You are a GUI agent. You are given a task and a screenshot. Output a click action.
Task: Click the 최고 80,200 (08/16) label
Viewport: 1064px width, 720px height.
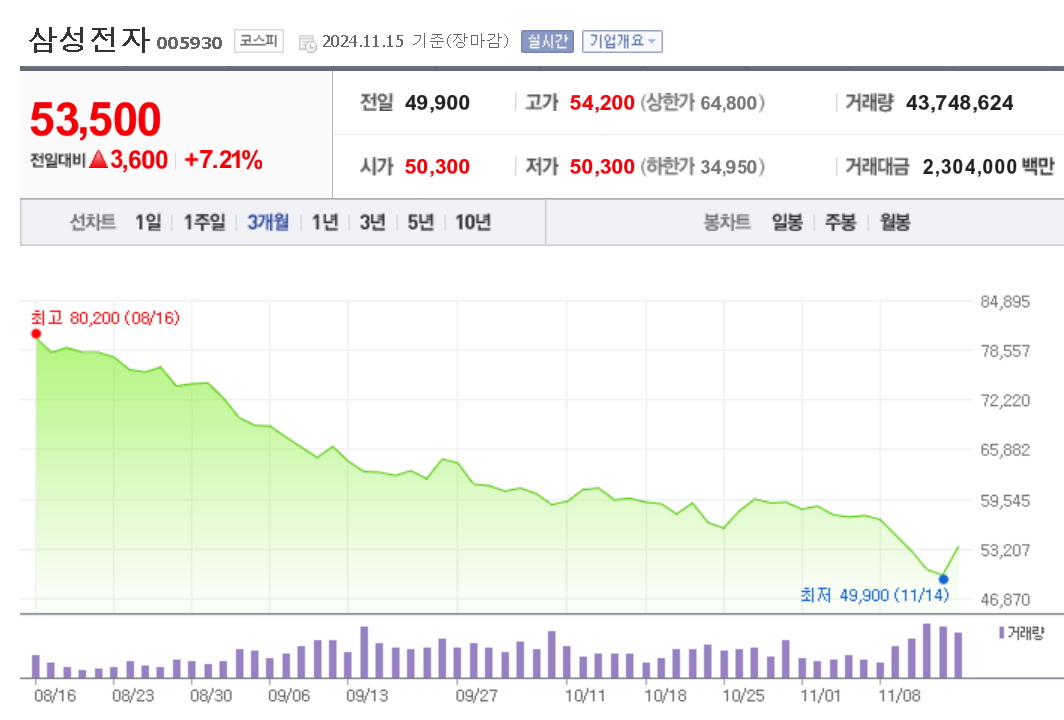(105, 318)
